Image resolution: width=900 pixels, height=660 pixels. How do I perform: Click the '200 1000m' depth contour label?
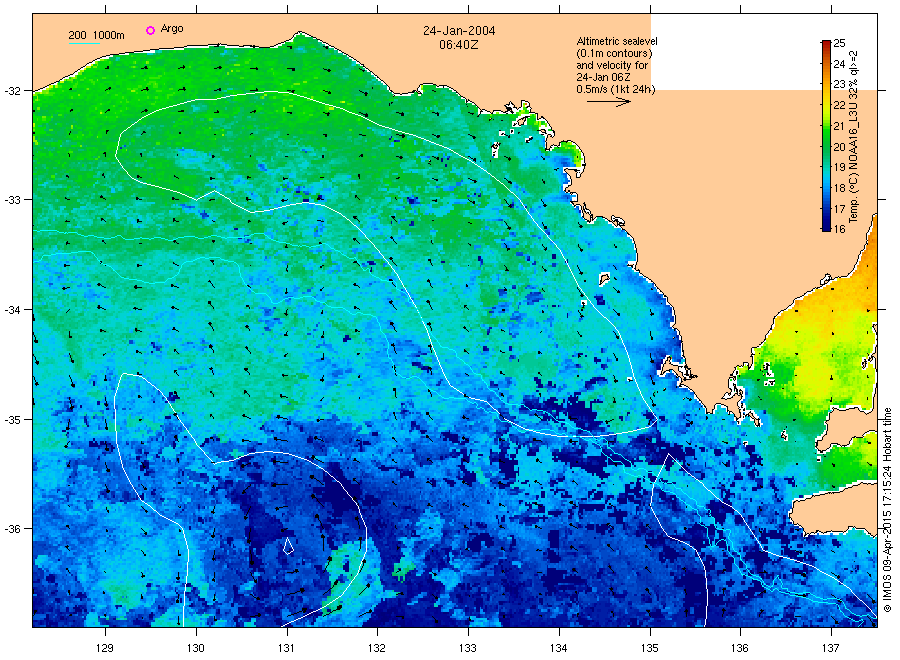tap(96, 35)
